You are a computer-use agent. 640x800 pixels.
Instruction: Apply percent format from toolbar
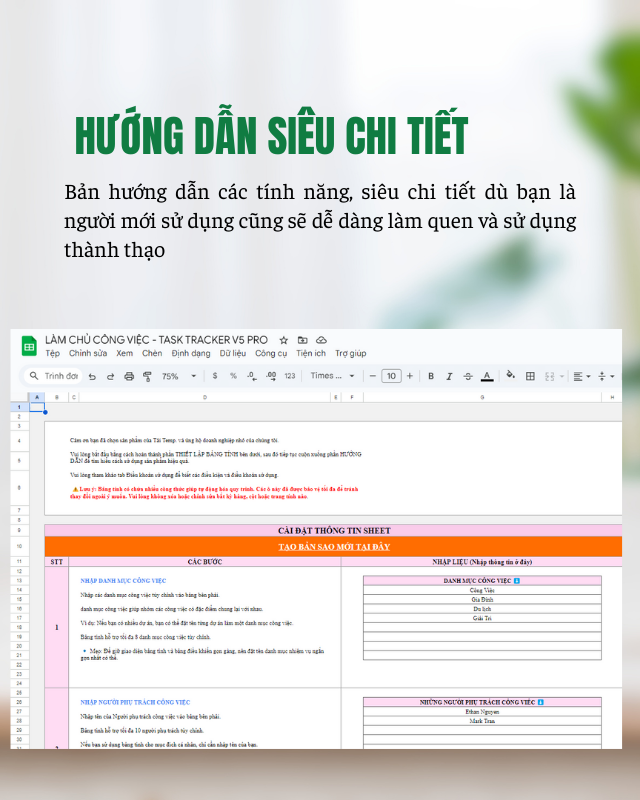coord(233,376)
